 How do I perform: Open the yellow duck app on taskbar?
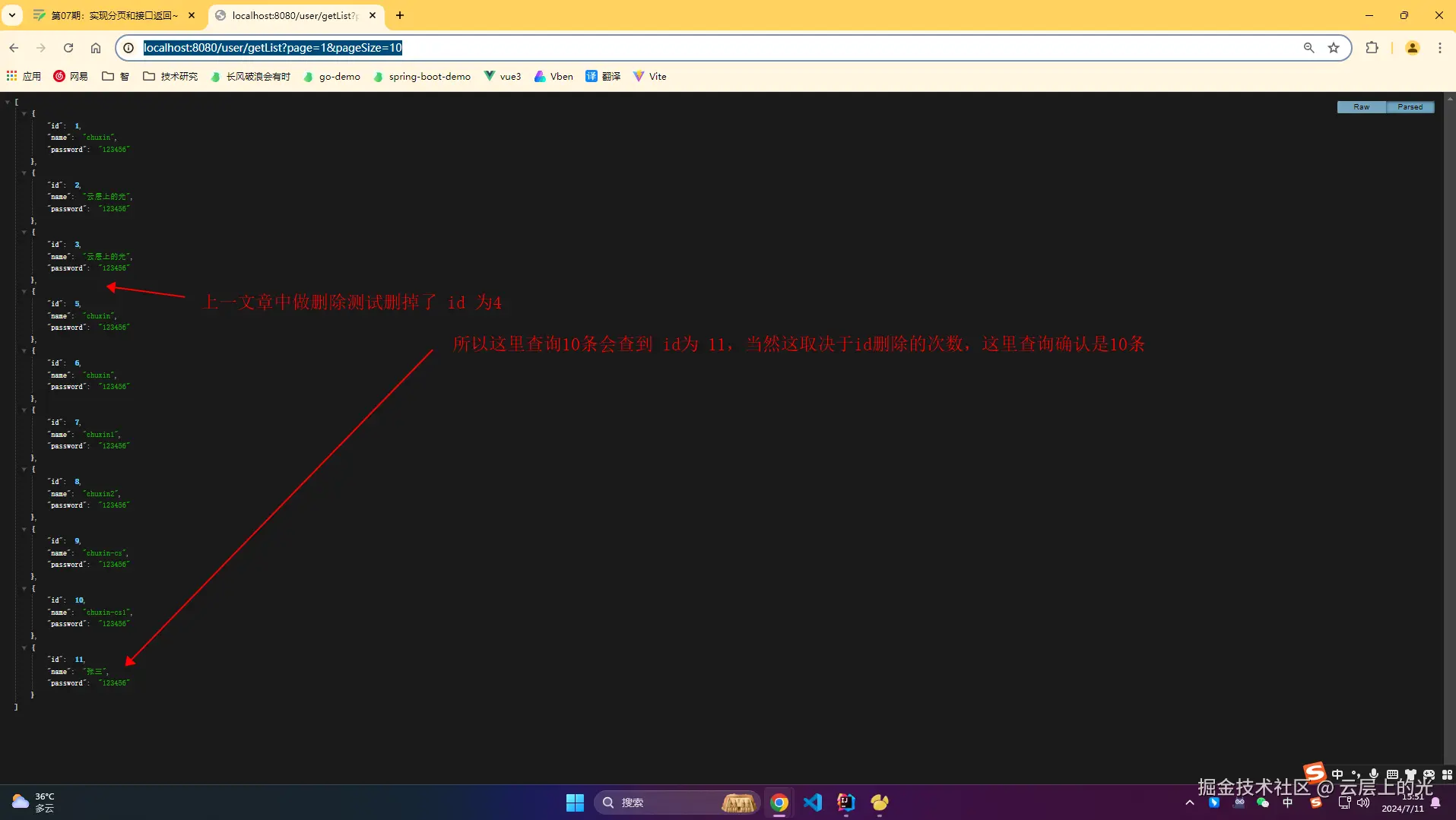tap(880, 803)
